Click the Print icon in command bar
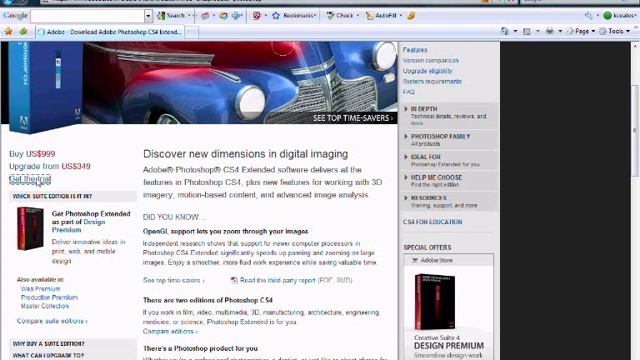640x360 pixels. pos(550,31)
